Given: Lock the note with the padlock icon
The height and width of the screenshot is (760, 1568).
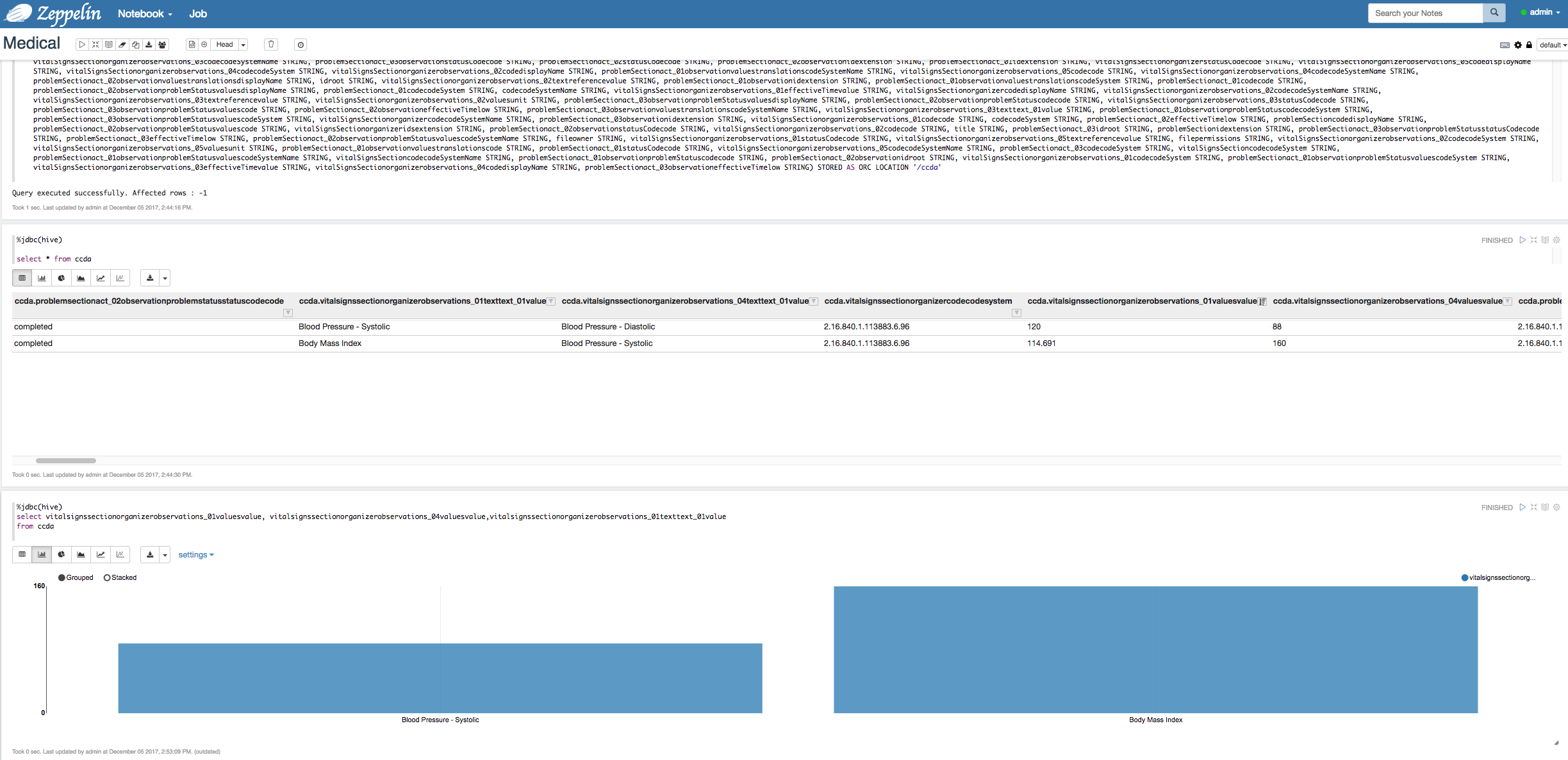Looking at the screenshot, I should (1529, 45).
